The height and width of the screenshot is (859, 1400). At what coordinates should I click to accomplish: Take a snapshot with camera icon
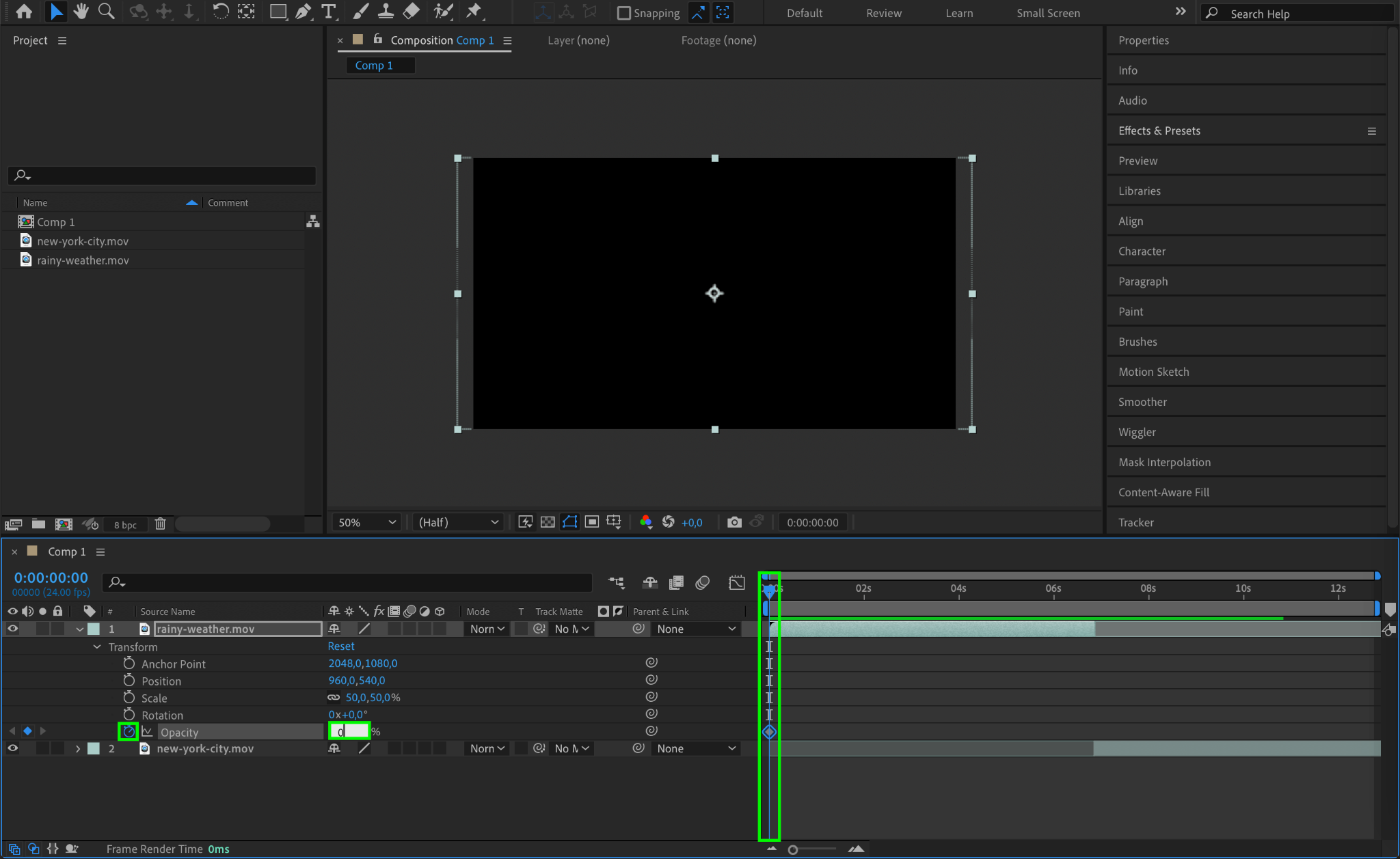coord(734,522)
